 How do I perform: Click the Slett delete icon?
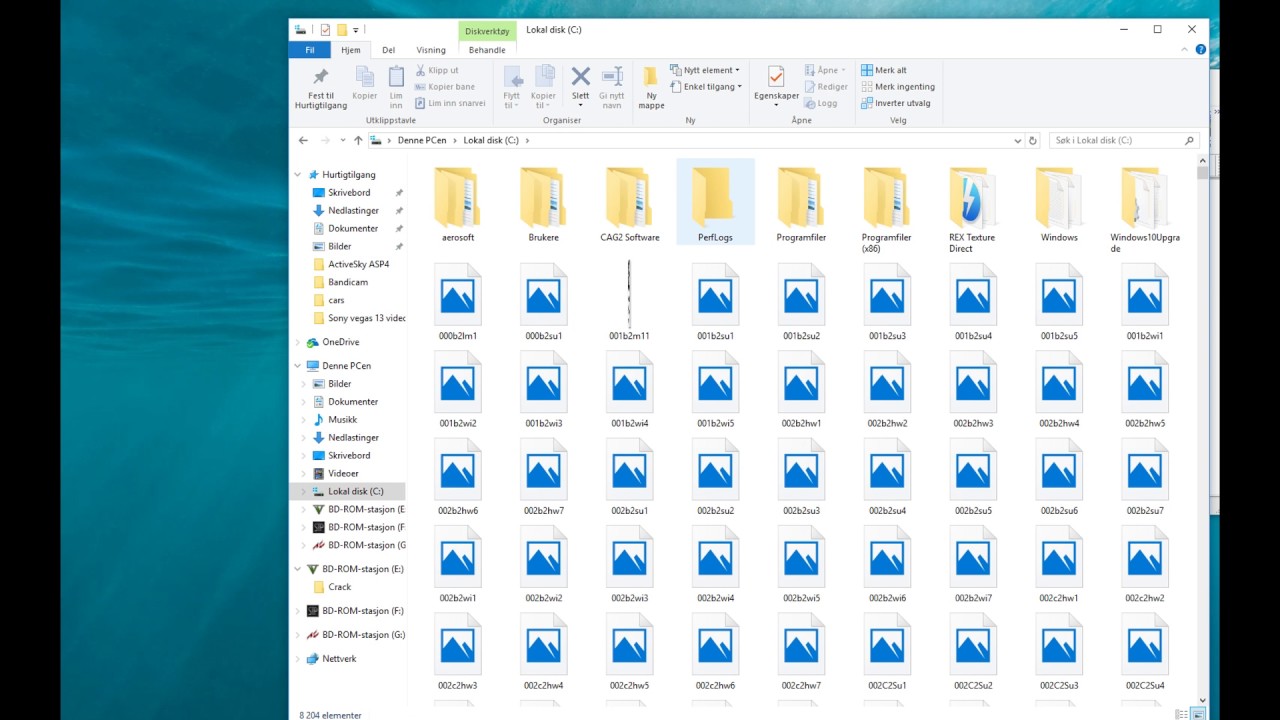tap(580, 77)
